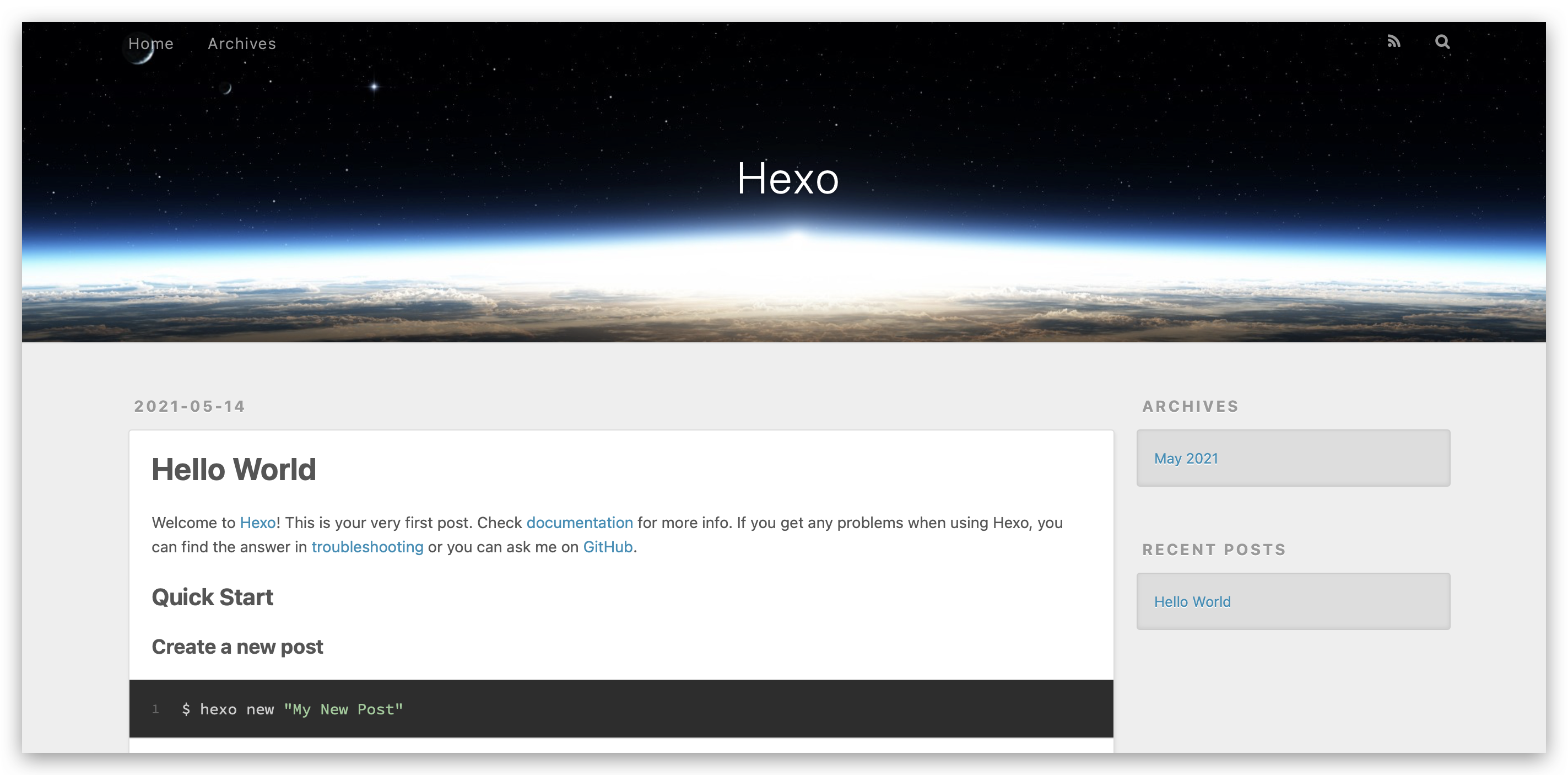Visit the GitHub link
1568x775 pixels.
coord(608,547)
